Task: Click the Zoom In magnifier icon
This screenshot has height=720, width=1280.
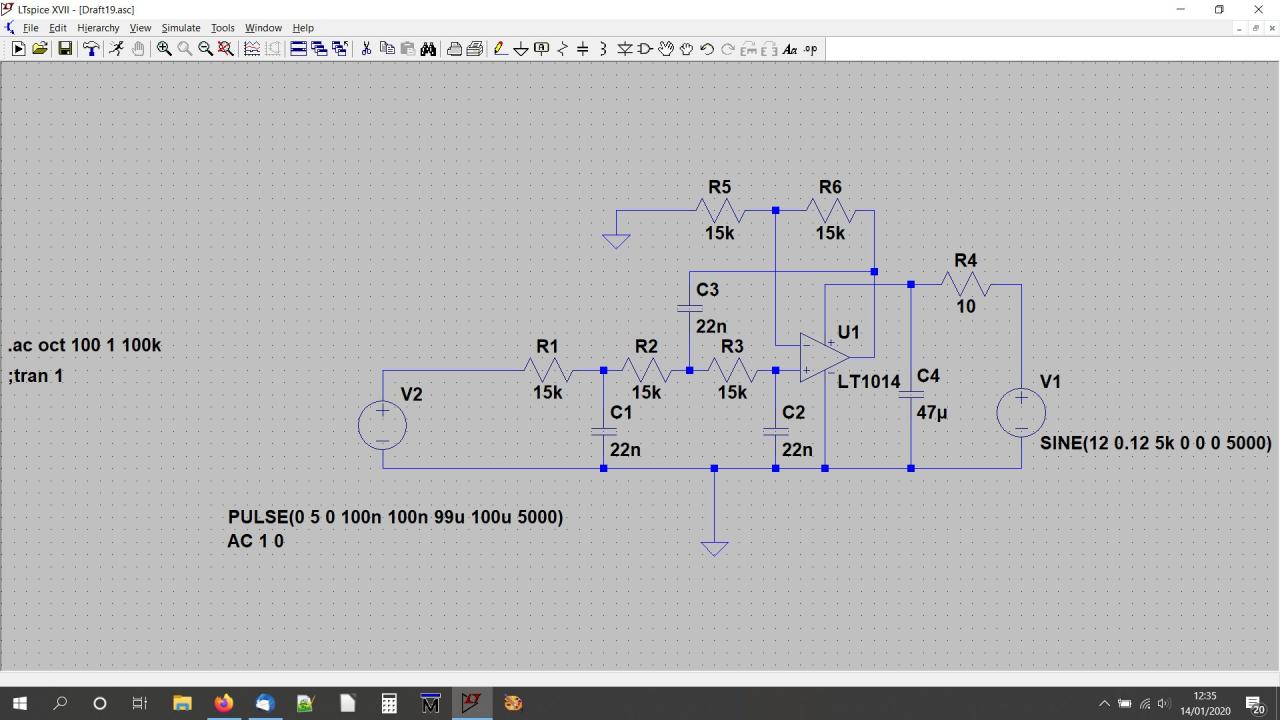Action: pos(164,49)
